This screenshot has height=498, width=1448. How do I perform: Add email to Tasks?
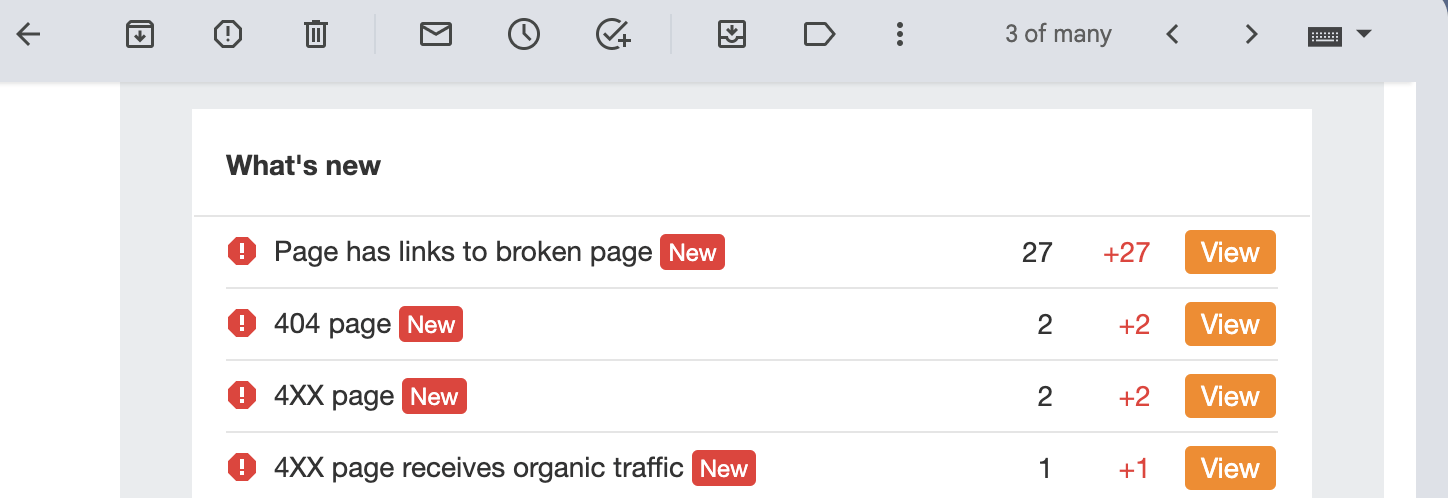[613, 35]
